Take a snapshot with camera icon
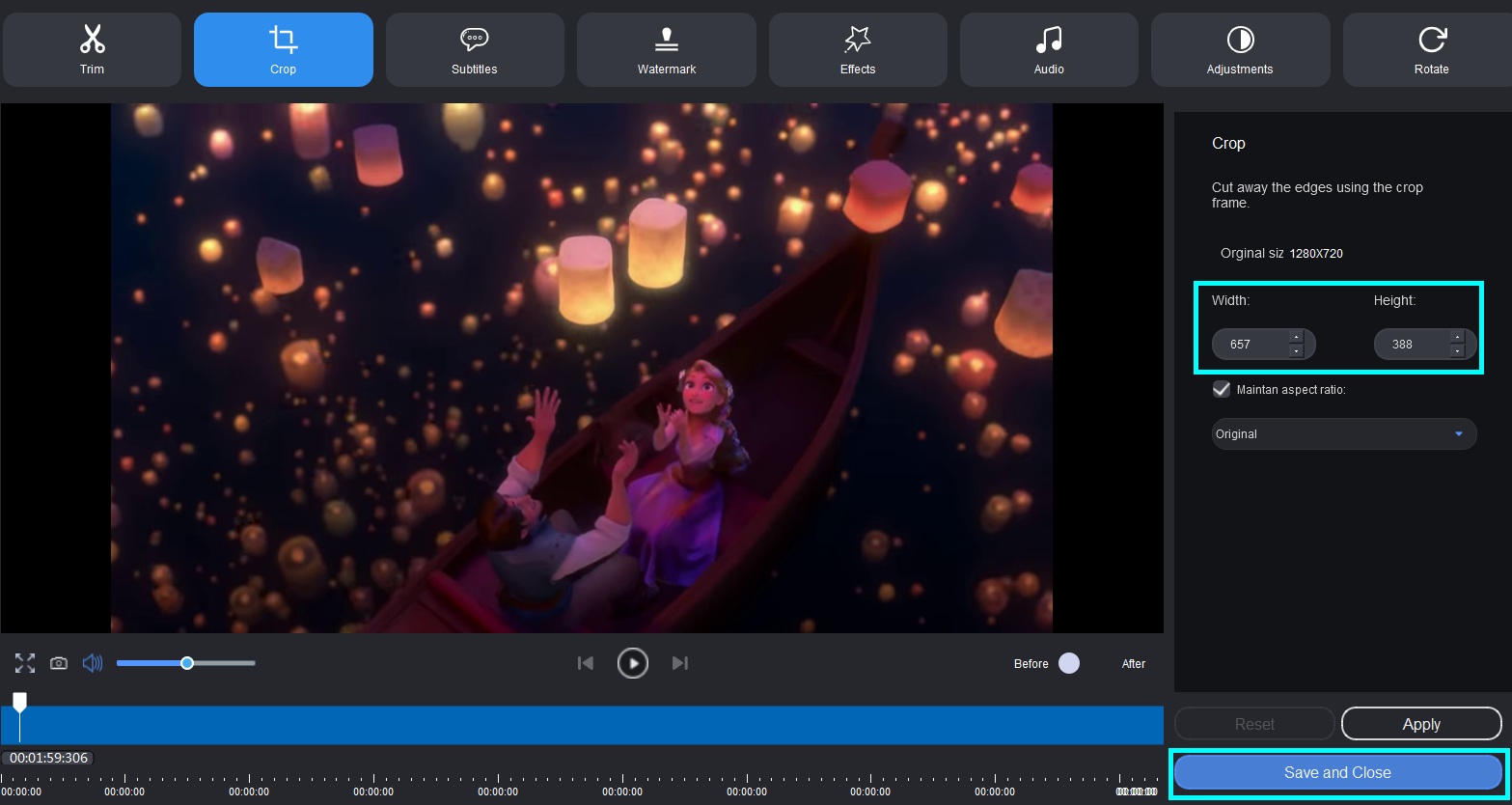The height and width of the screenshot is (805, 1512). pos(59,663)
